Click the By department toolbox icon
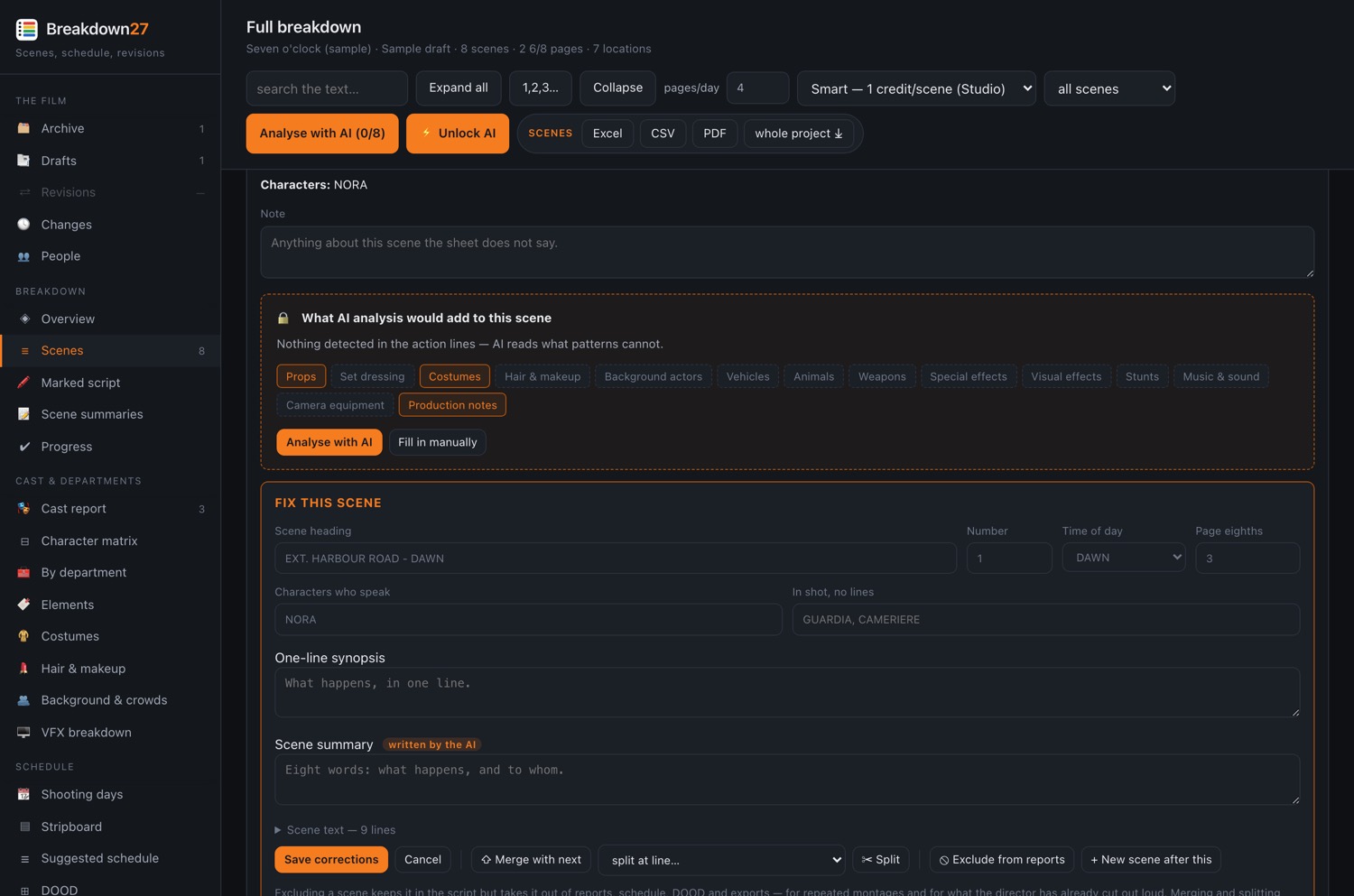1354x896 pixels. tap(23, 572)
